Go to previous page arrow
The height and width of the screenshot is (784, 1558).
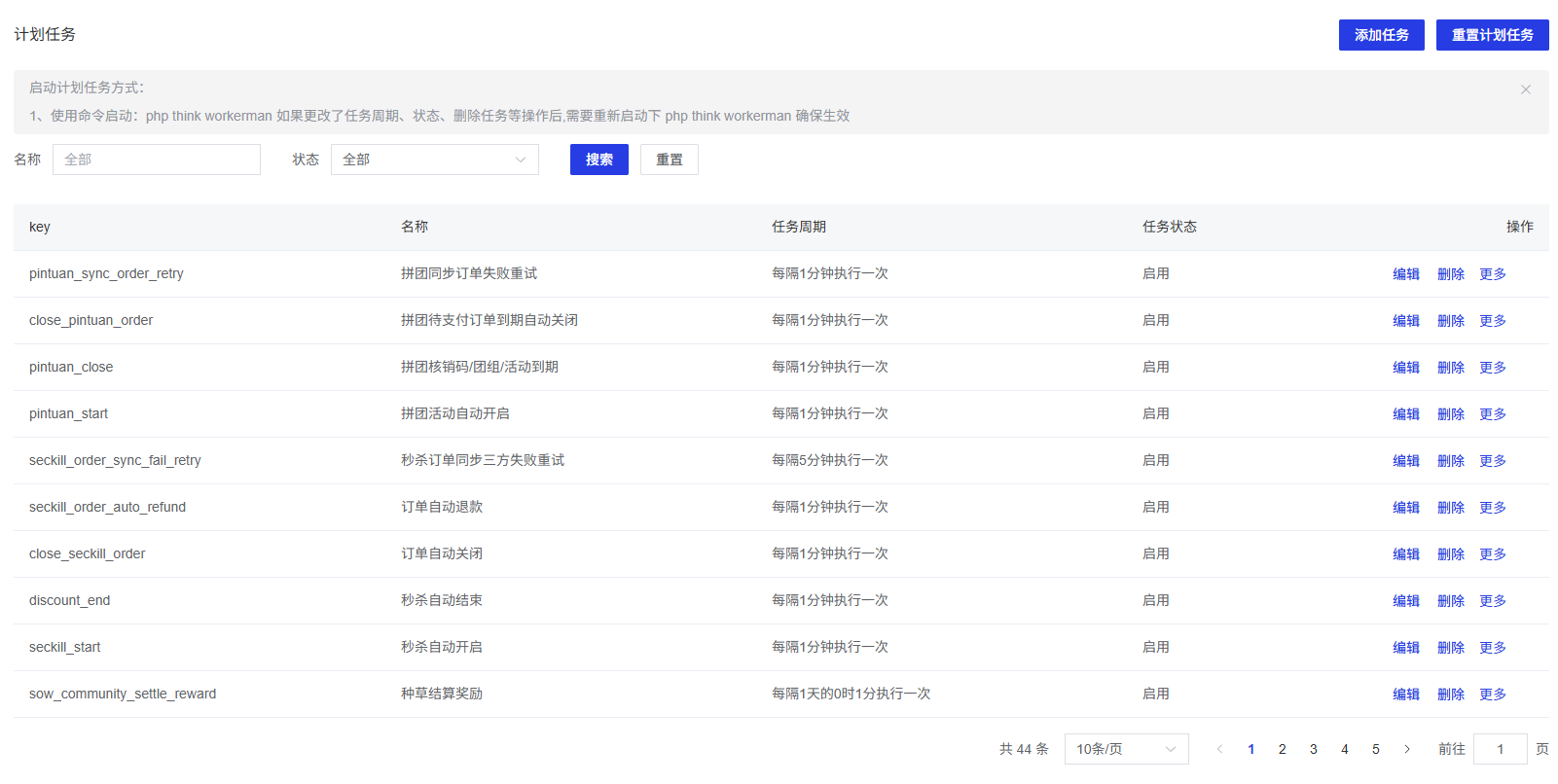(1219, 749)
